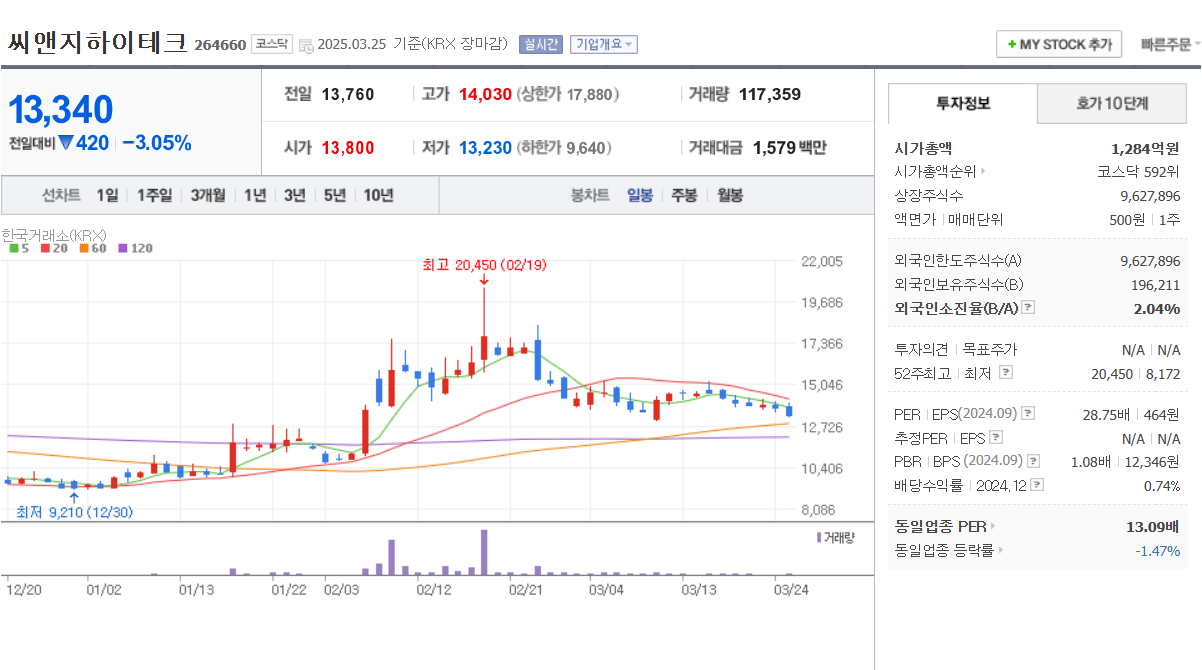Click the 고가 value 14,030

click(x=485, y=94)
